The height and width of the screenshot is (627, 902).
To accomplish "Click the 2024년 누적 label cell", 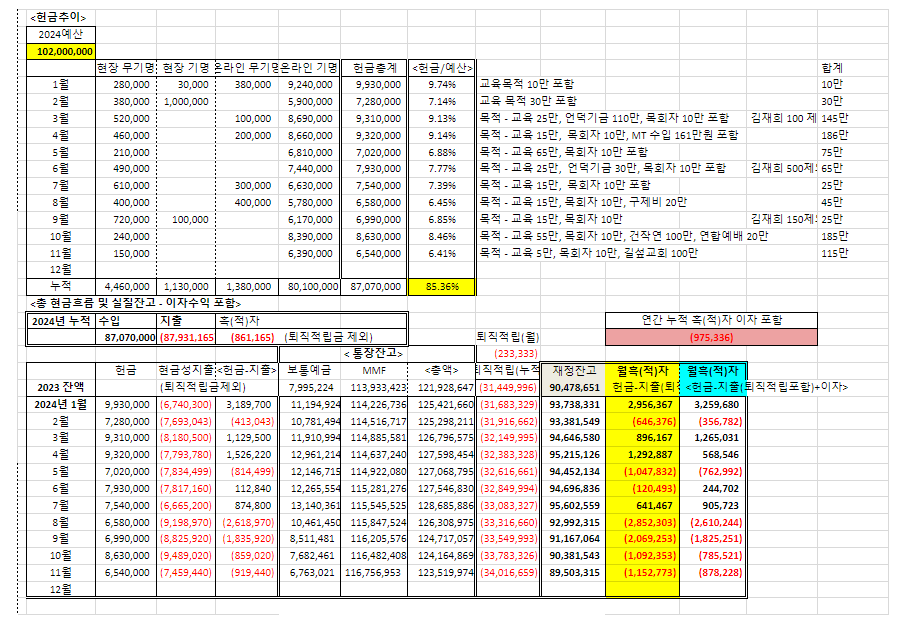I will pyautogui.click(x=60, y=321).
